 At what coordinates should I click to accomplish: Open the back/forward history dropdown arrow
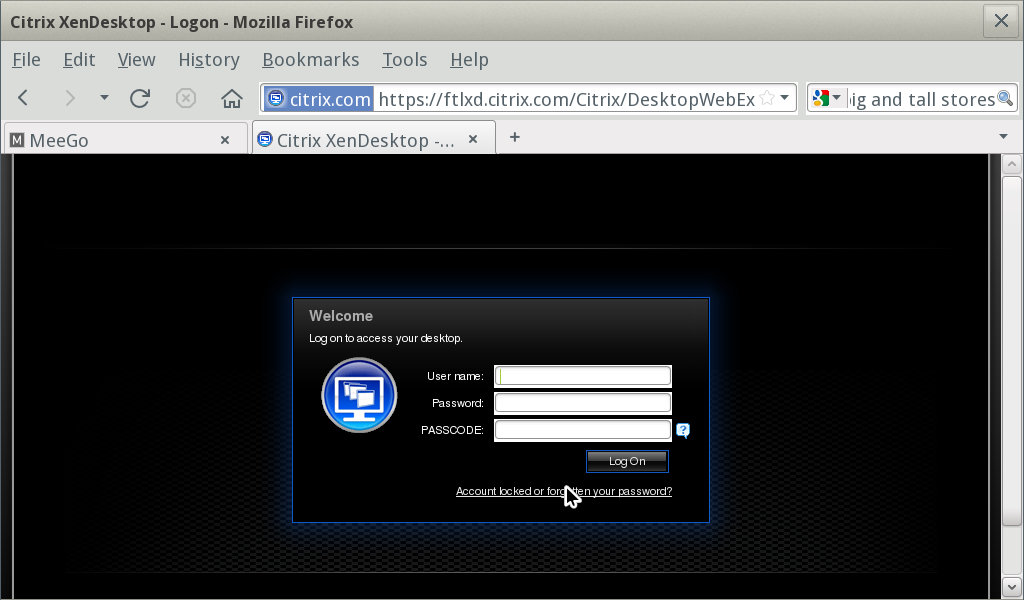104,98
